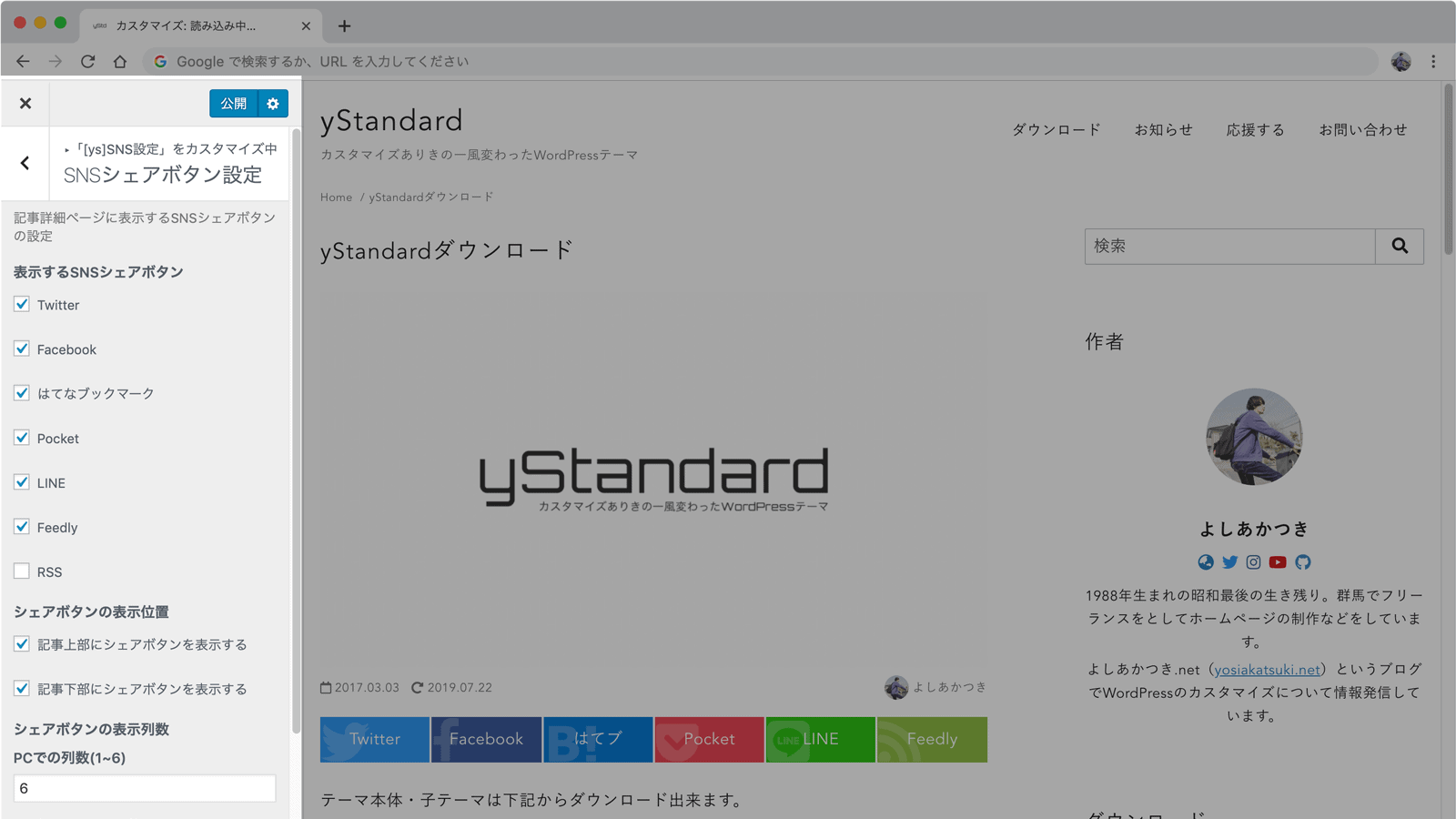This screenshot has width=1456, height=819.
Task: Toggle the Feedly checkbox
Action: (22, 527)
